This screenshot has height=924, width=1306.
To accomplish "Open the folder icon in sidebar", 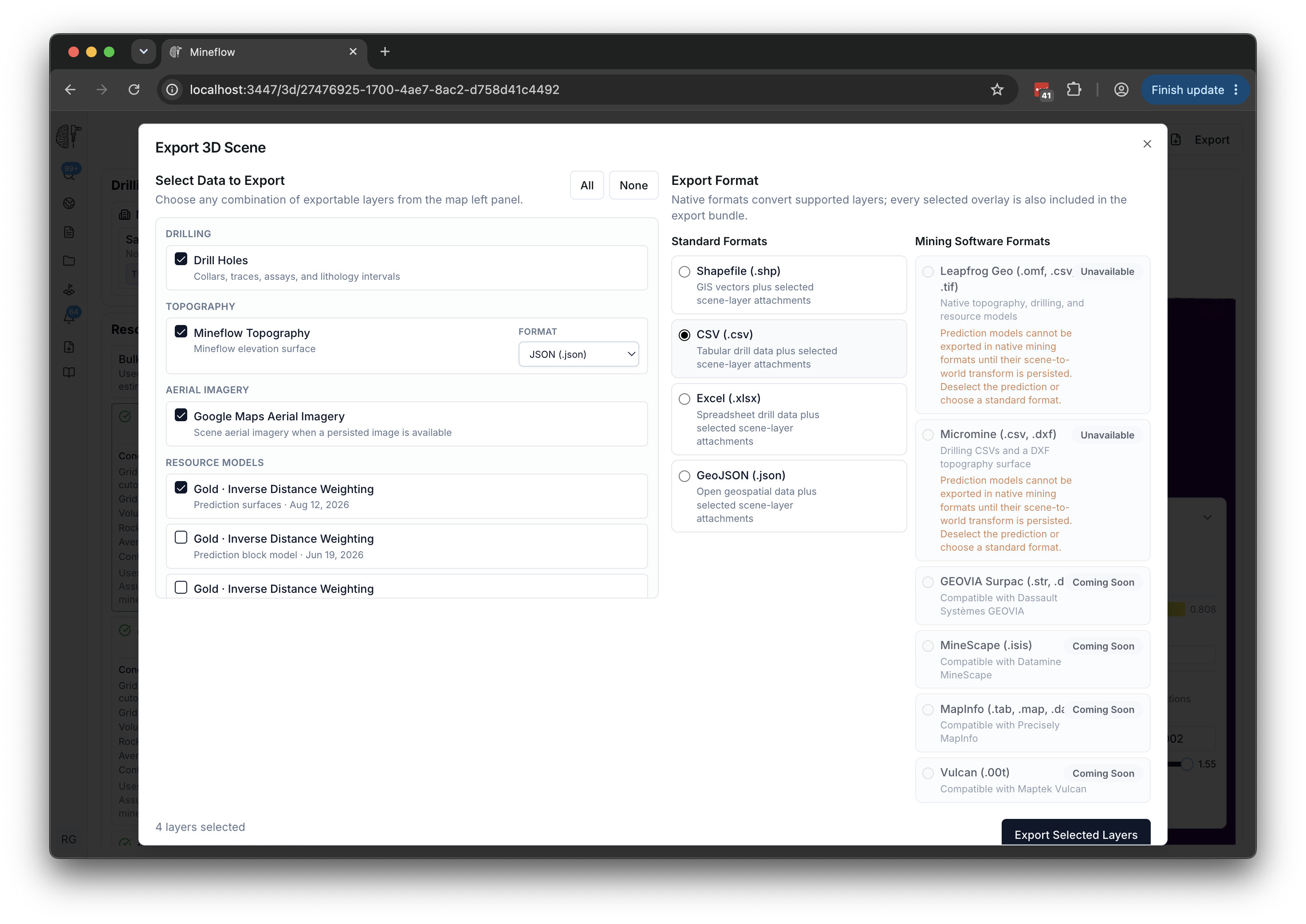I will (69, 261).
